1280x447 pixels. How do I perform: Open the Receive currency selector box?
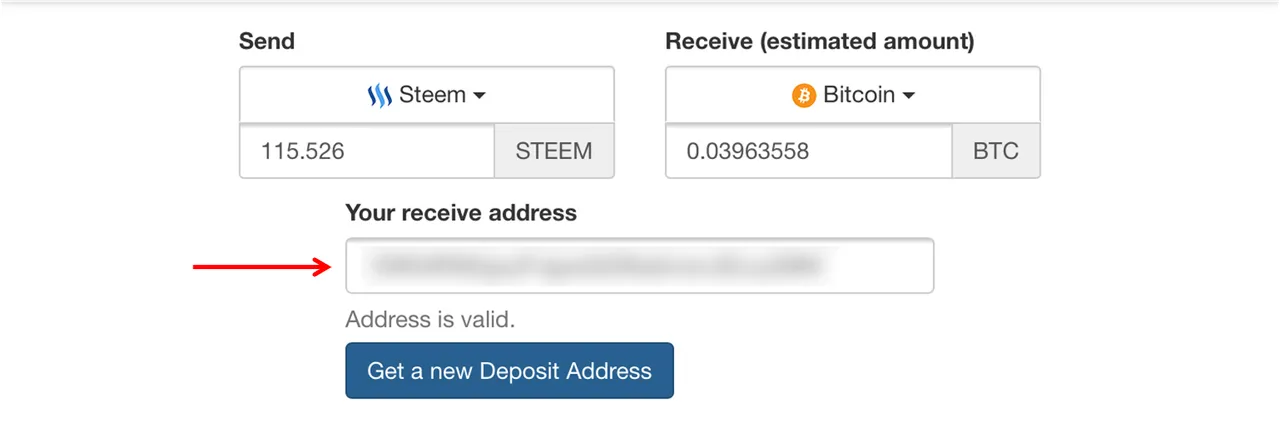(x=853, y=96)
